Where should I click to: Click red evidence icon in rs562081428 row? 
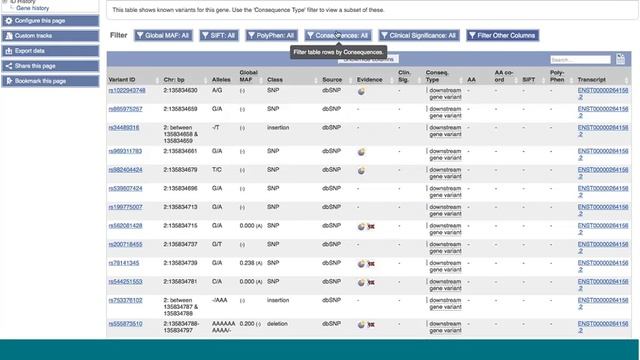(371, 227)
